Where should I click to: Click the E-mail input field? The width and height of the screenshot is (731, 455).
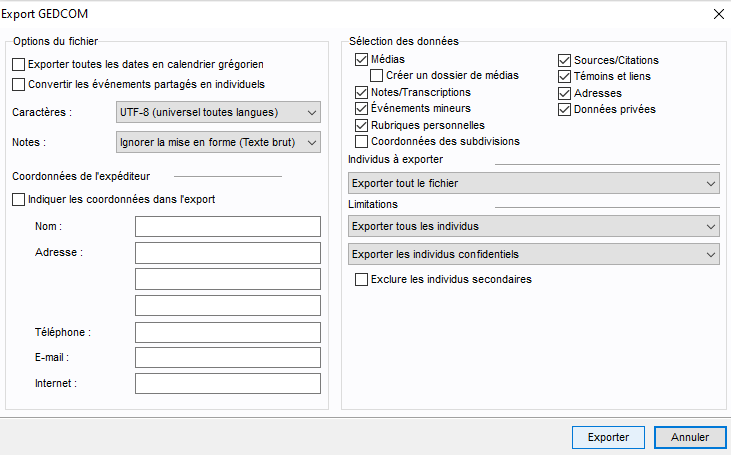pyautogui.click(x=227, y=357)
